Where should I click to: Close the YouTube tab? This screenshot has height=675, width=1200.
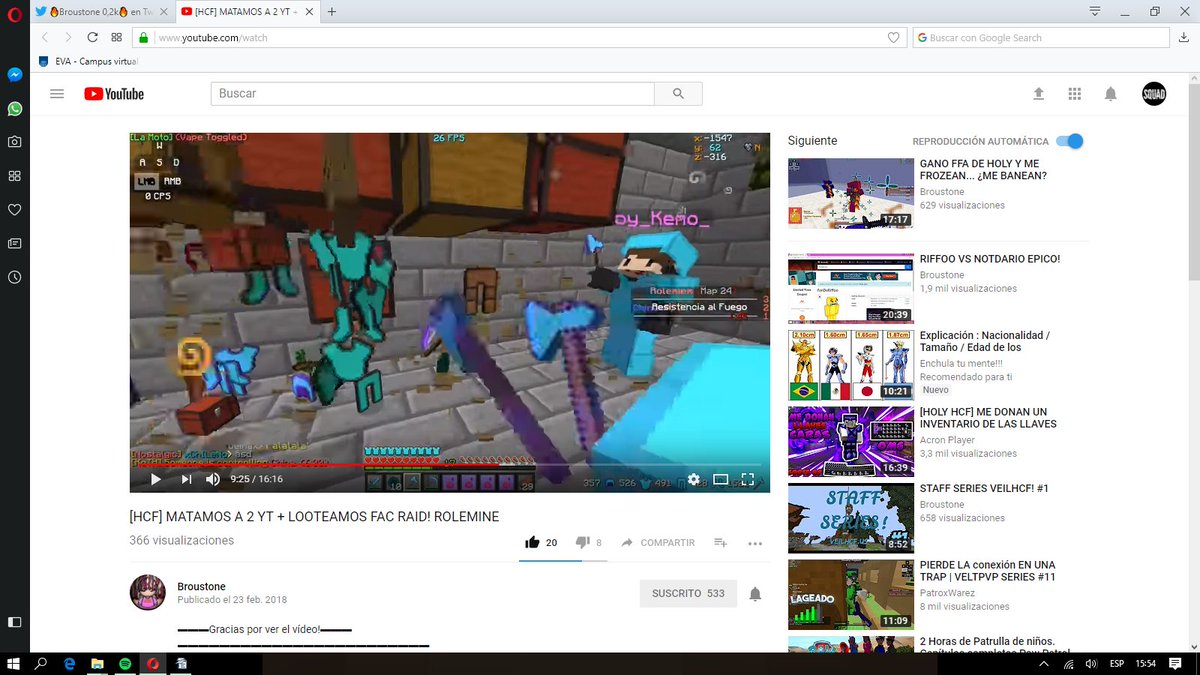308,12
